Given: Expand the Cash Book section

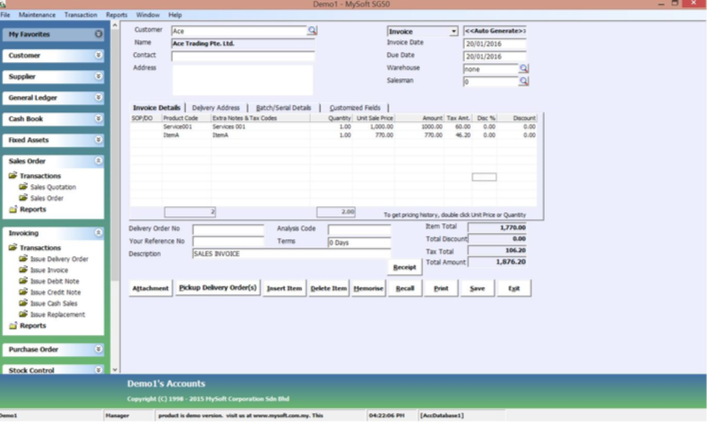Looking at the screenshot, I should click(98, 119).
